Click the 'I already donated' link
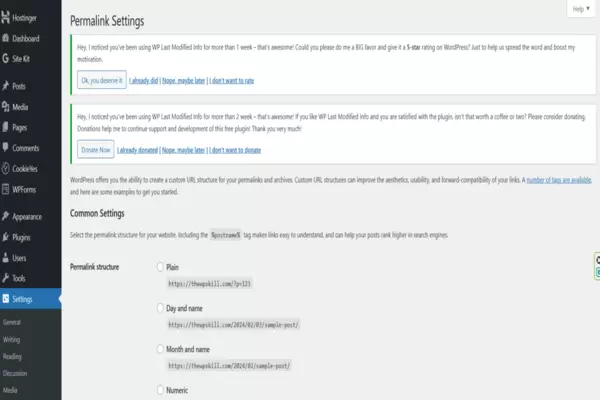600x400 pixels. point(137,150)
